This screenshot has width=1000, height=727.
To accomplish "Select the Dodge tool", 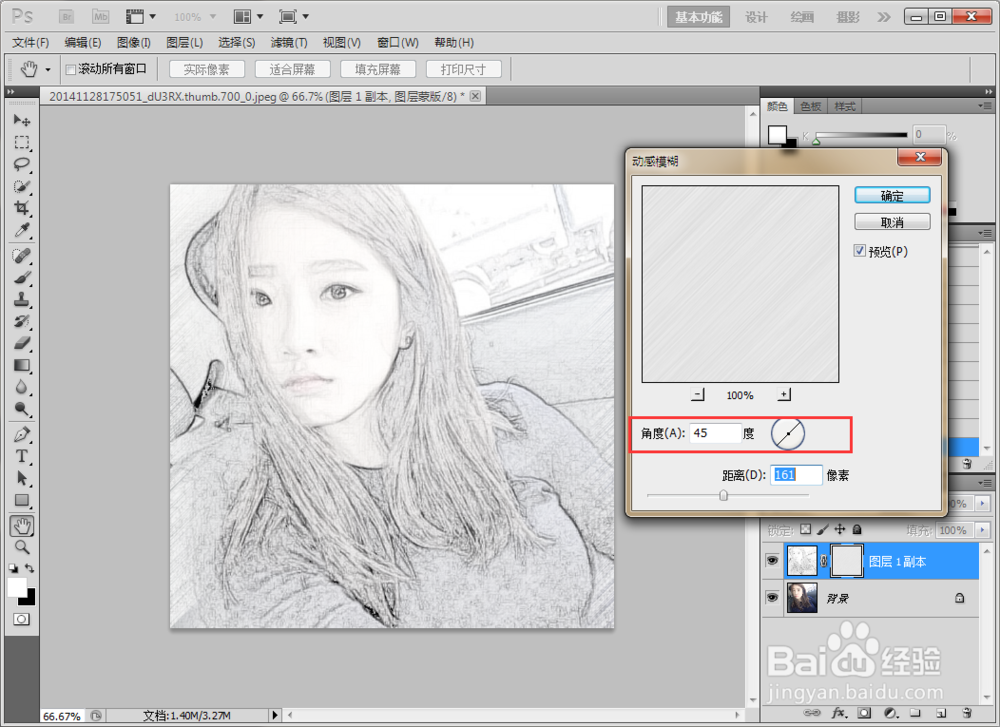I will coord(22,409).
